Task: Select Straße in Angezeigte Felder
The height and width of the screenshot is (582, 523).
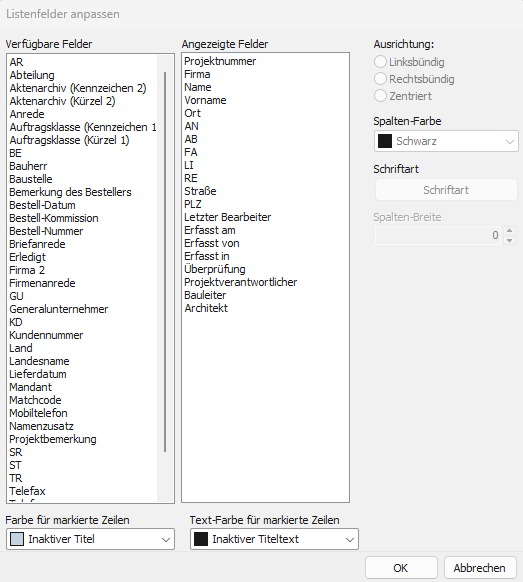Action: point(200,191)
